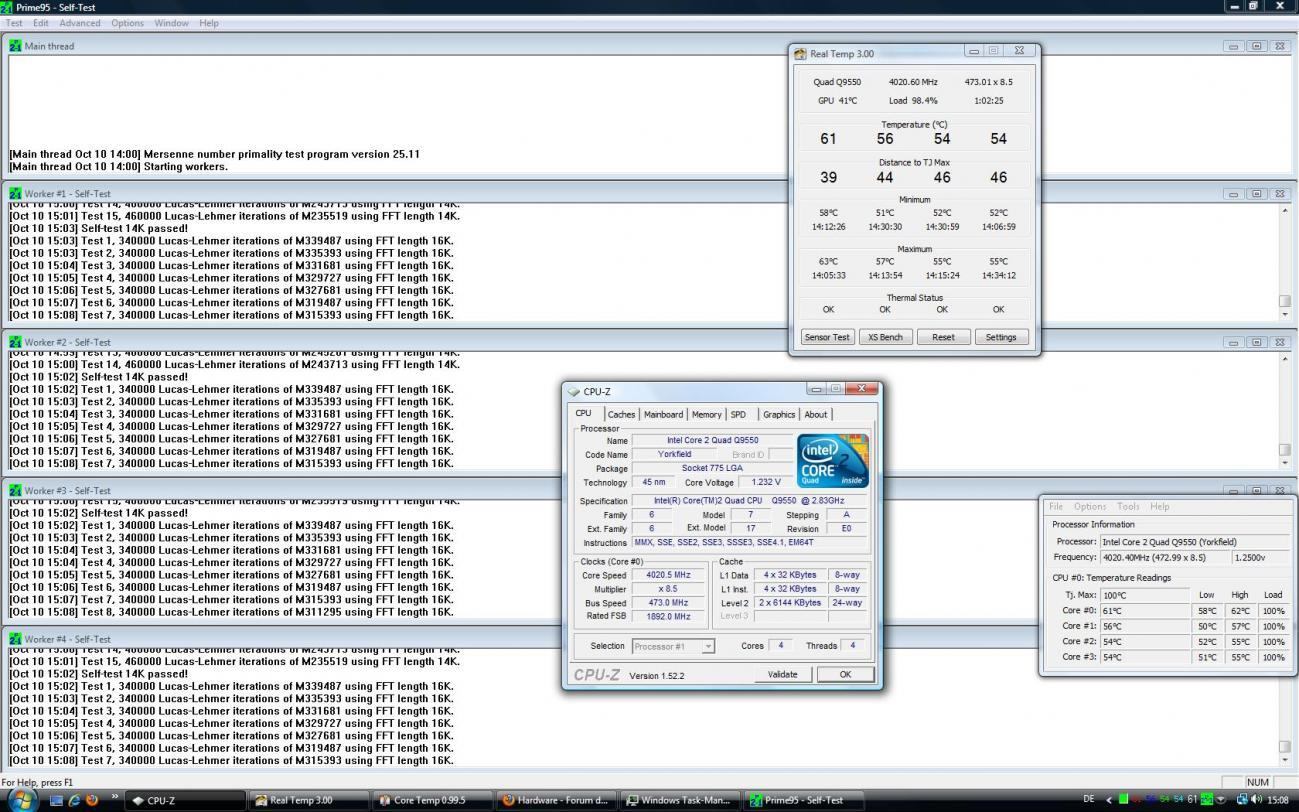Launch Internet Explorer from quick launch
This screenshot has width=1299, height=812.
click(x=74, y=800)
